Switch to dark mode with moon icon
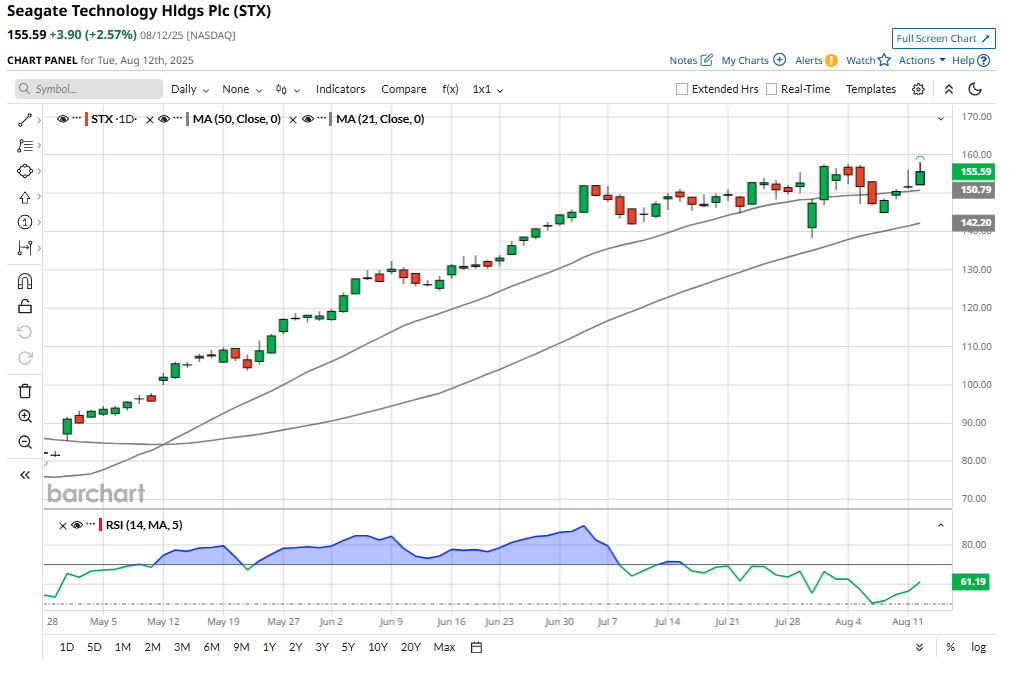This screenshot has height=673, width=1021. point(975,89)
